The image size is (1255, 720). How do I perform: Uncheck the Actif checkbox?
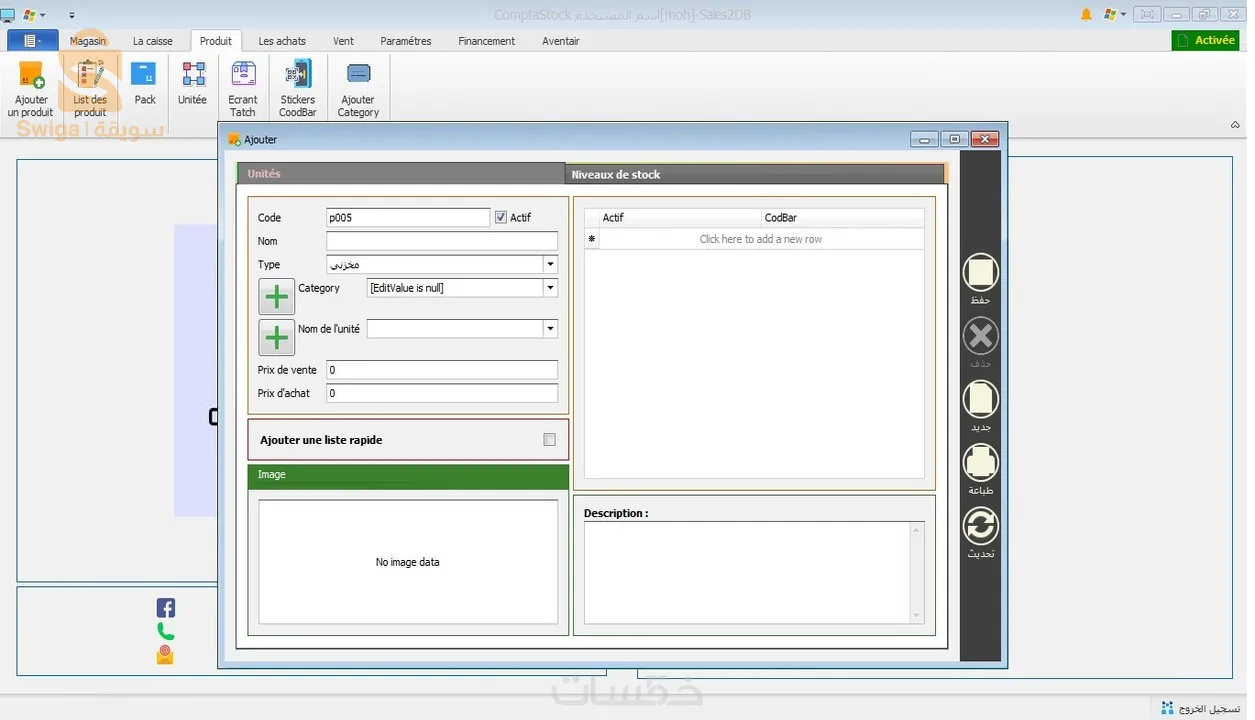click(502, 217)
